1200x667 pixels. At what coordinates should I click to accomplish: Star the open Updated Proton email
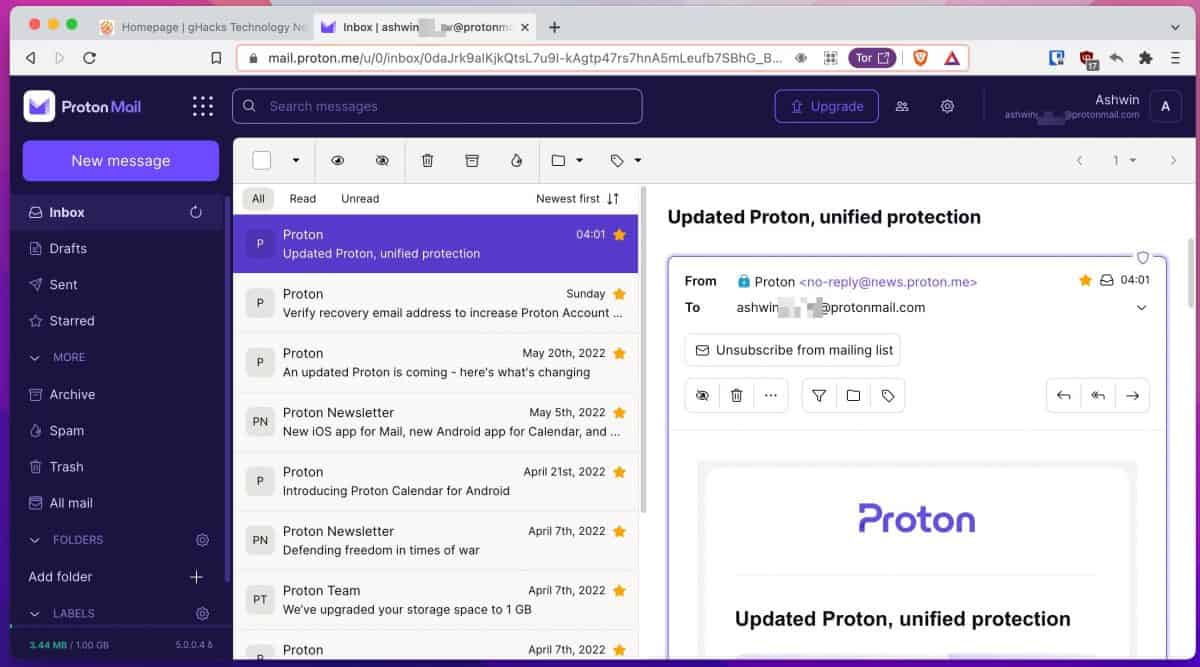[x=1085, y=281]
